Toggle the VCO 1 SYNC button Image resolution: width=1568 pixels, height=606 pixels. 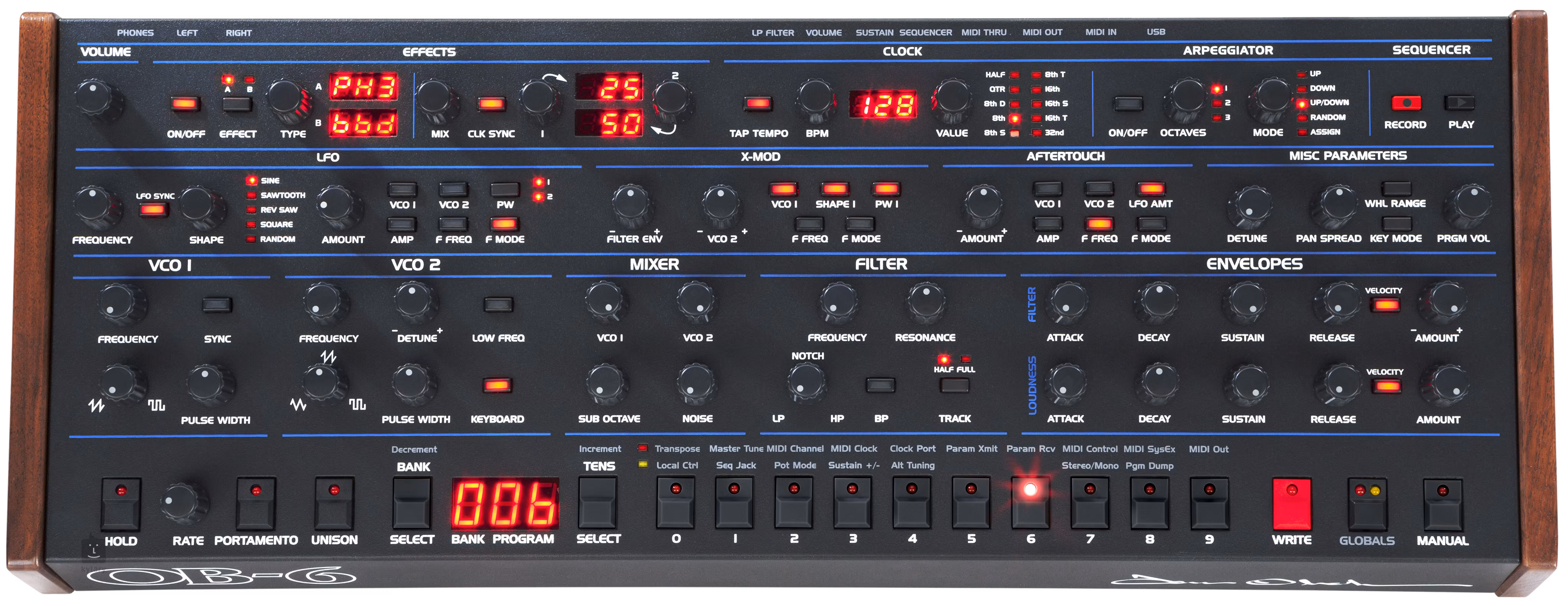click(217, 305)
